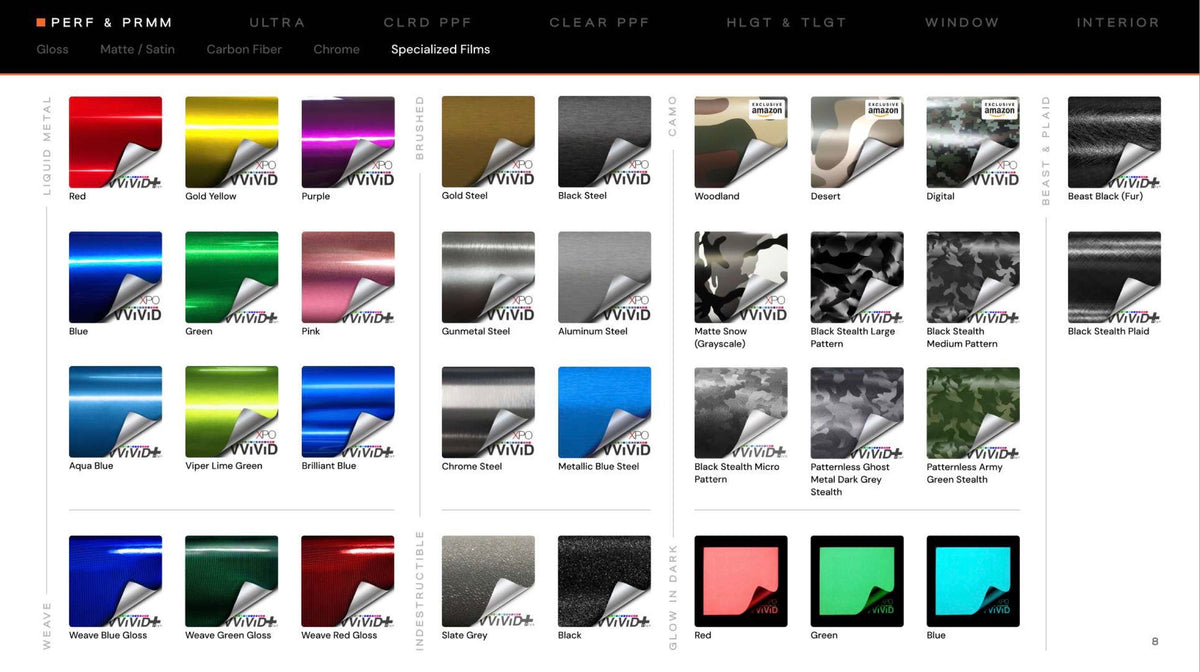Open the Weave Blue Gloss thumbnail
The width and height of the screenshot is (1200, 672).
[115, 582]
